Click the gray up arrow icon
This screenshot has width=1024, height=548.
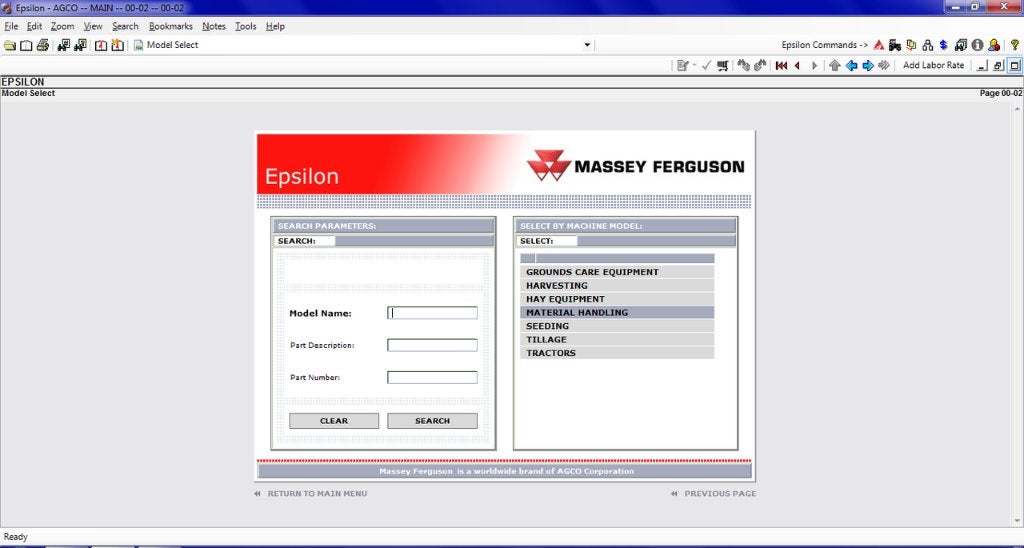835,65
